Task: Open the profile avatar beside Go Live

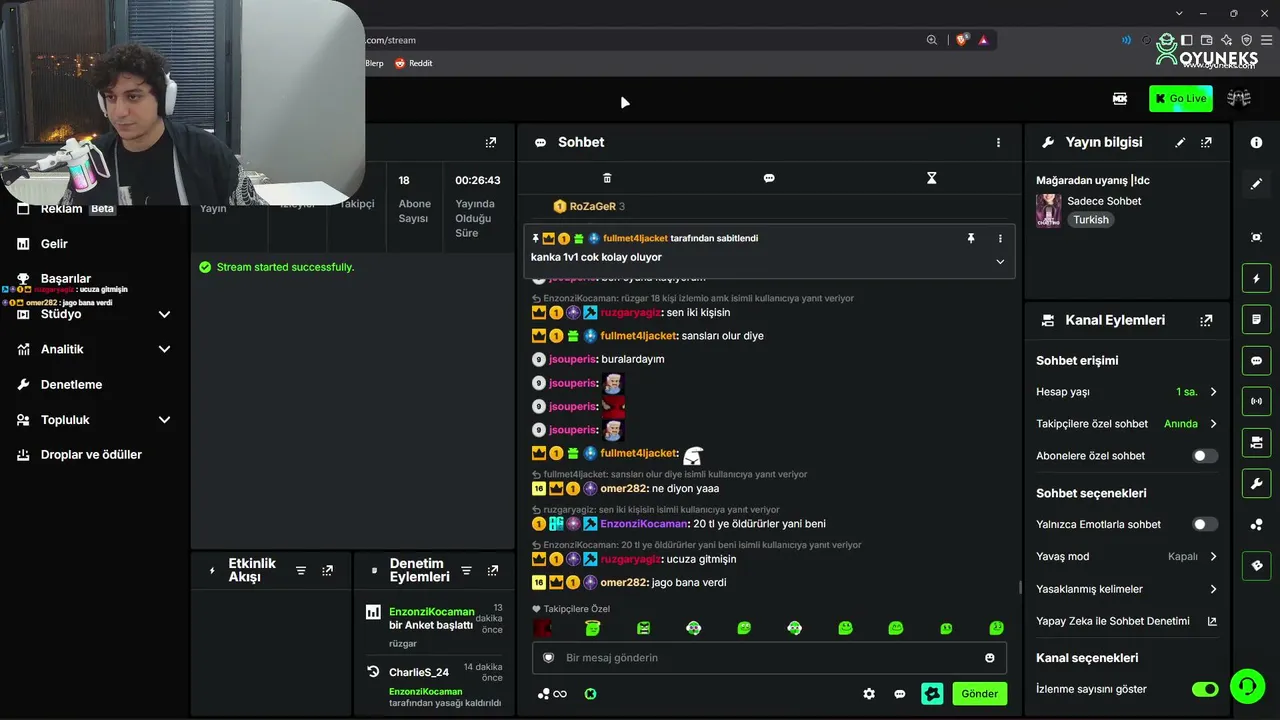Action: pos(1239,98)
